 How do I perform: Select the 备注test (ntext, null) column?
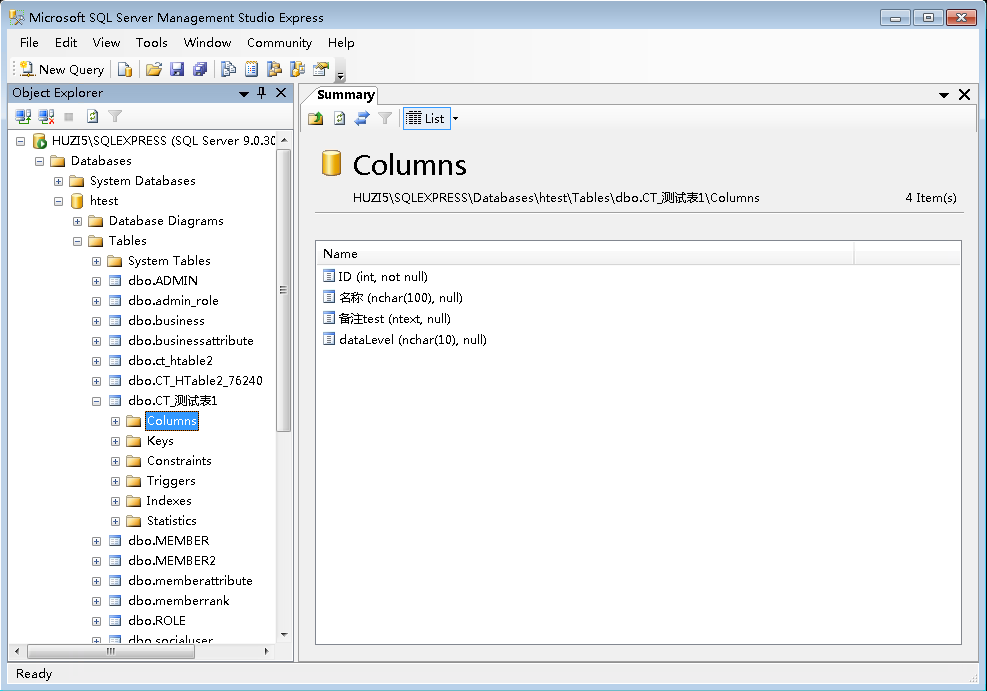click(394, 318)
